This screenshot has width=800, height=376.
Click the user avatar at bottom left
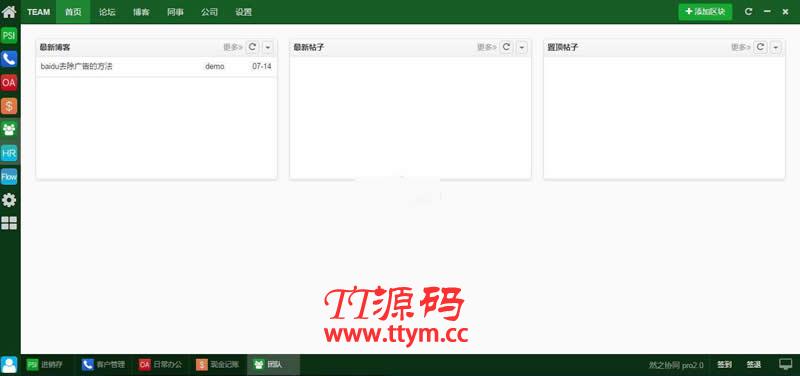click(9, 364)
